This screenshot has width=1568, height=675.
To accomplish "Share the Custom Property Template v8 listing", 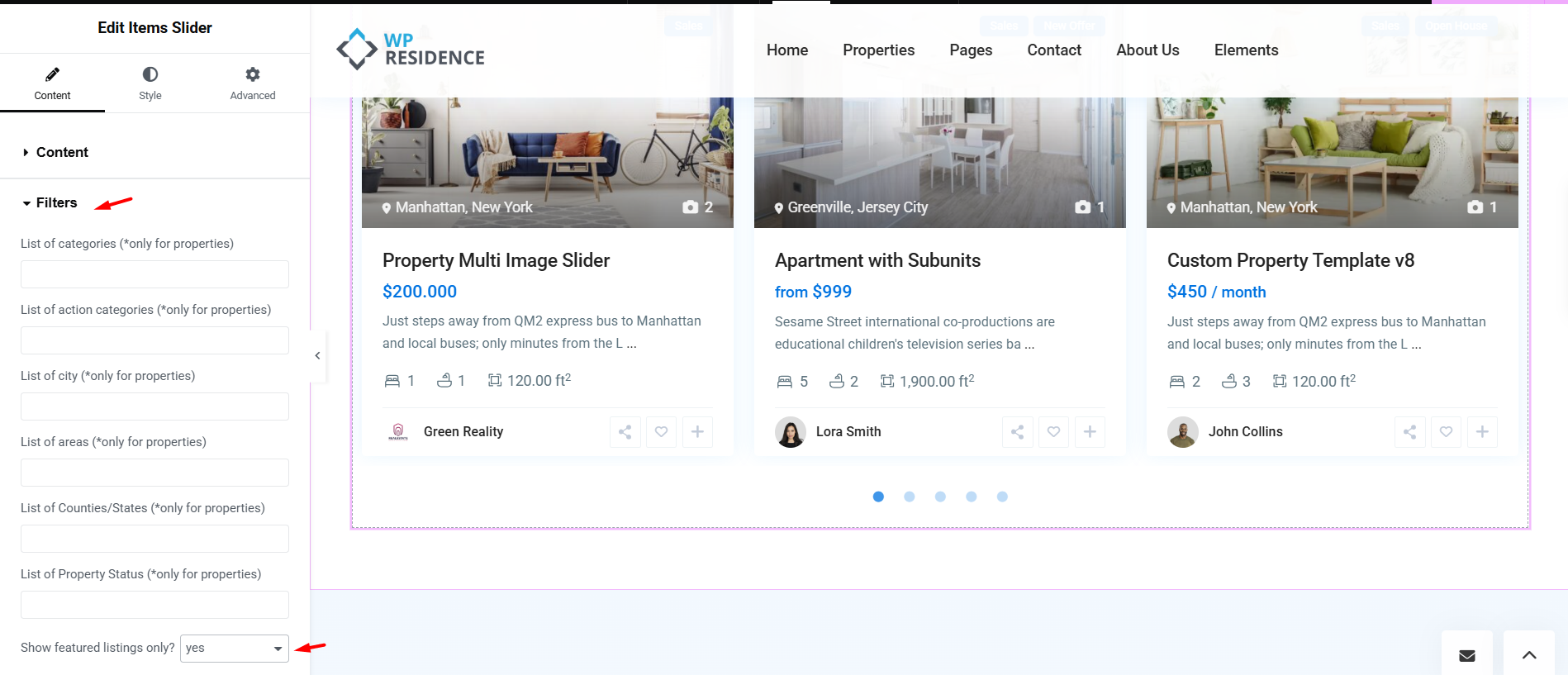I will [x=1409, y=432].
